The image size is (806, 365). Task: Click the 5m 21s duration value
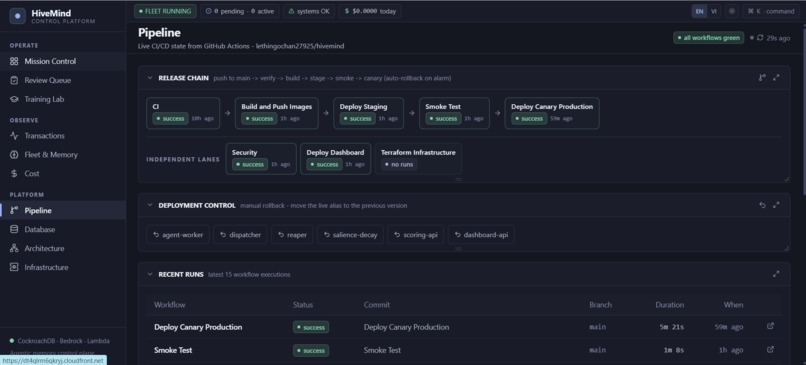pos(672,327)
